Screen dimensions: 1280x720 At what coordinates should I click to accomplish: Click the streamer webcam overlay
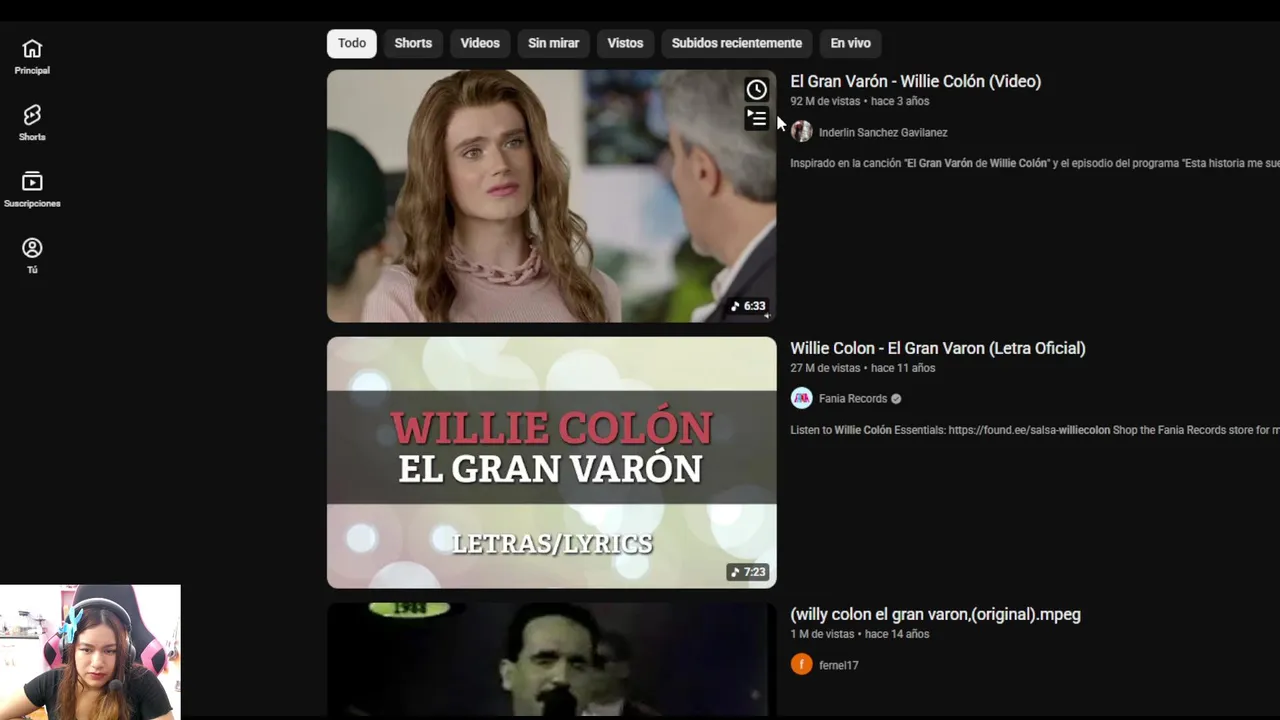coord(90,652)
